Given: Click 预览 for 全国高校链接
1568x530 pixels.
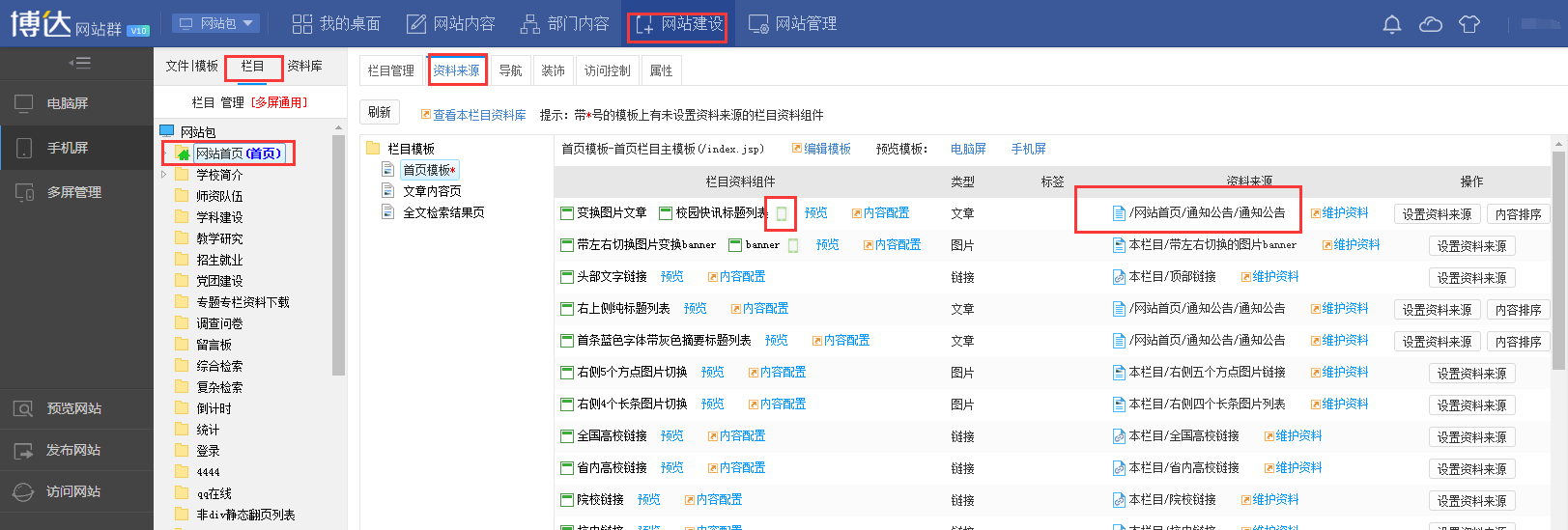Looking at the screenshot, I should point(672,435).
